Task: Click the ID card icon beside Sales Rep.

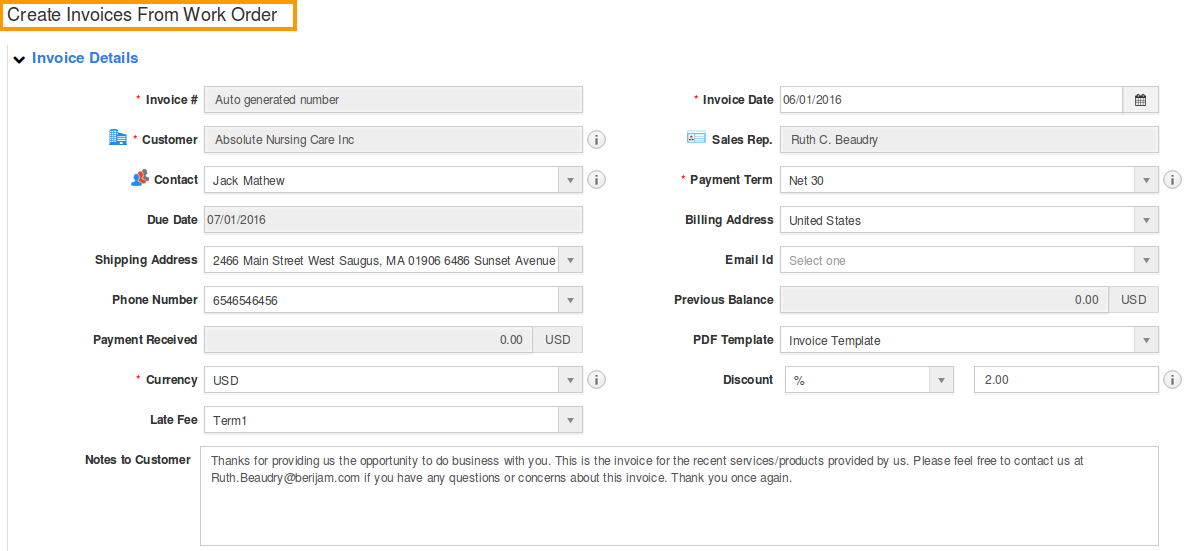Action: tap(696, 138)
